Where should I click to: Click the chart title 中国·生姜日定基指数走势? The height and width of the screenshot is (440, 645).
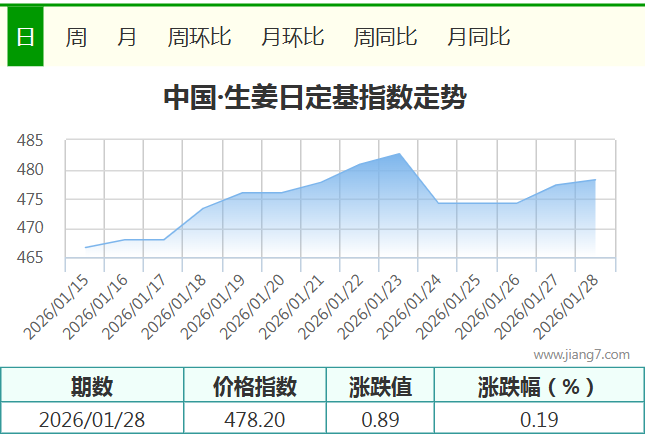[x=314, y=98]
